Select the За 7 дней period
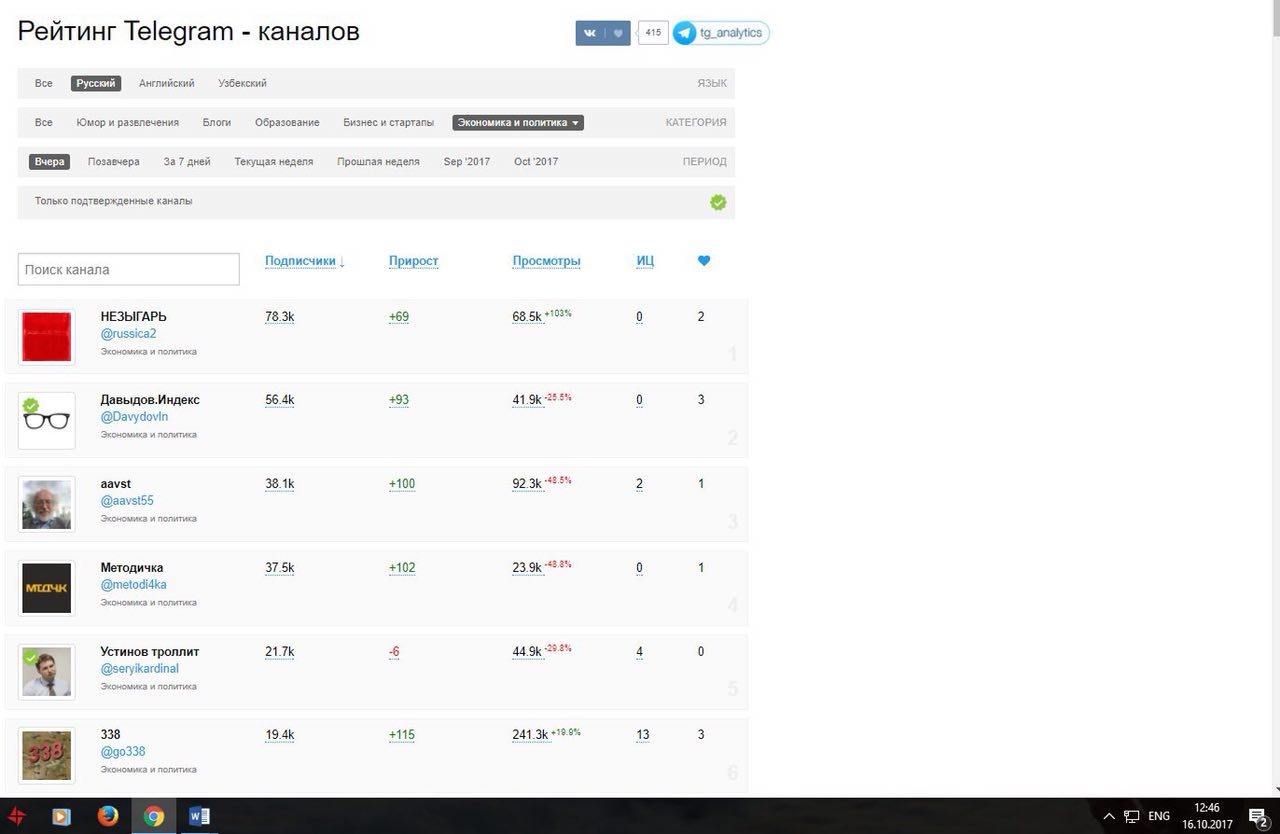This screenshot has height=834, width=1280. 187,161
